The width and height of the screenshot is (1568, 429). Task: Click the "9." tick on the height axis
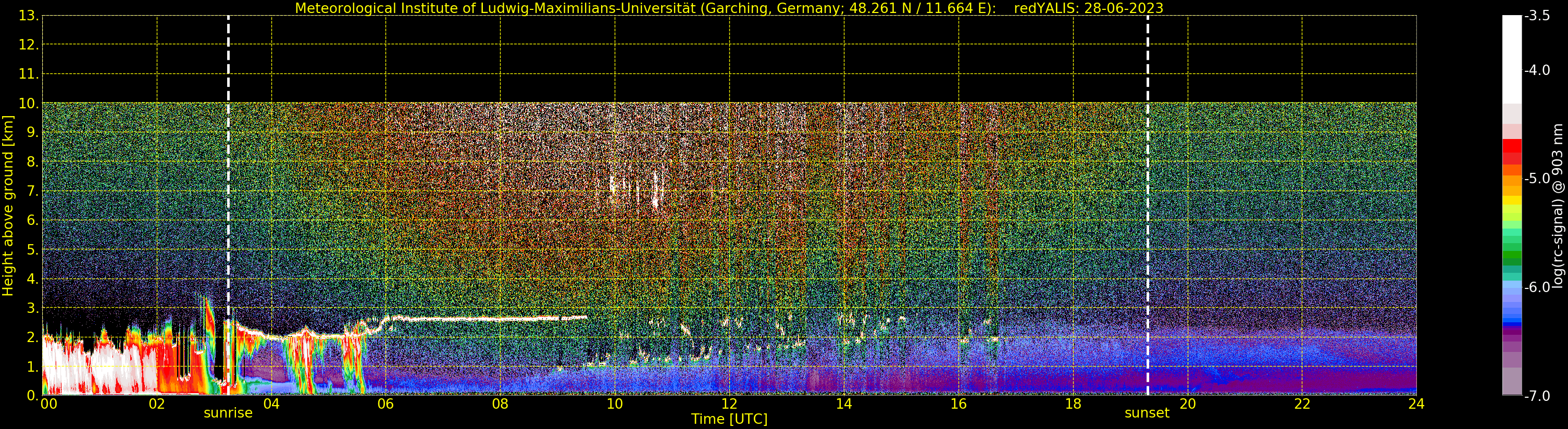click(32, 133)
